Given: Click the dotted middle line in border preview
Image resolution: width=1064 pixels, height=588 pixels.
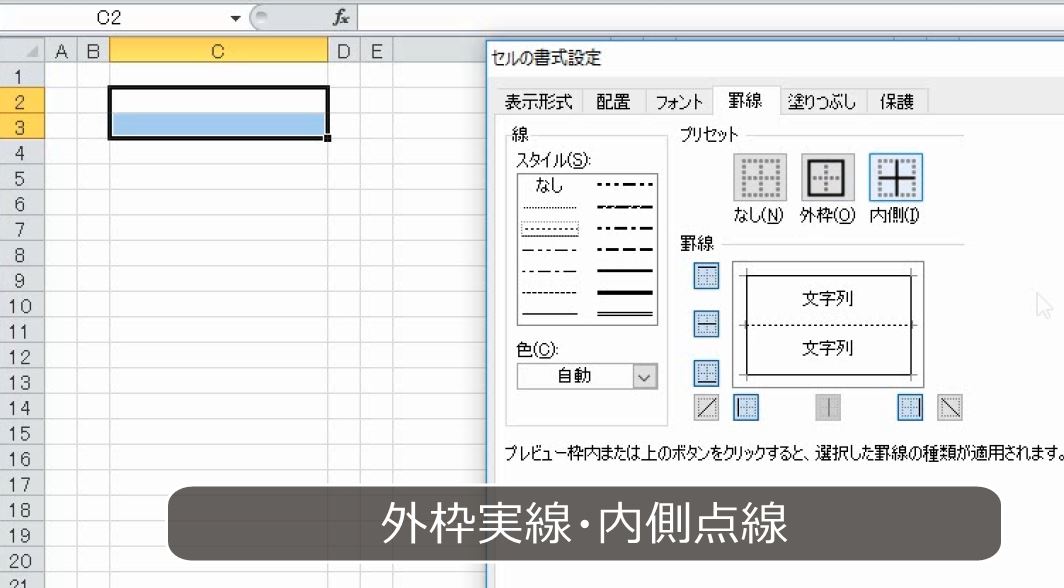Looking at the screenshot, I should (828, 325).
